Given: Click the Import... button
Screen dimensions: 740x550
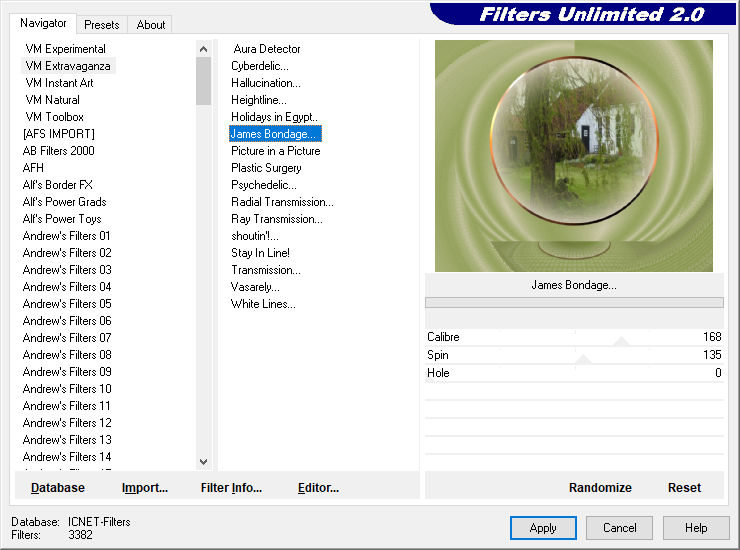Looking at the screenshot, I should coord(144,488).
